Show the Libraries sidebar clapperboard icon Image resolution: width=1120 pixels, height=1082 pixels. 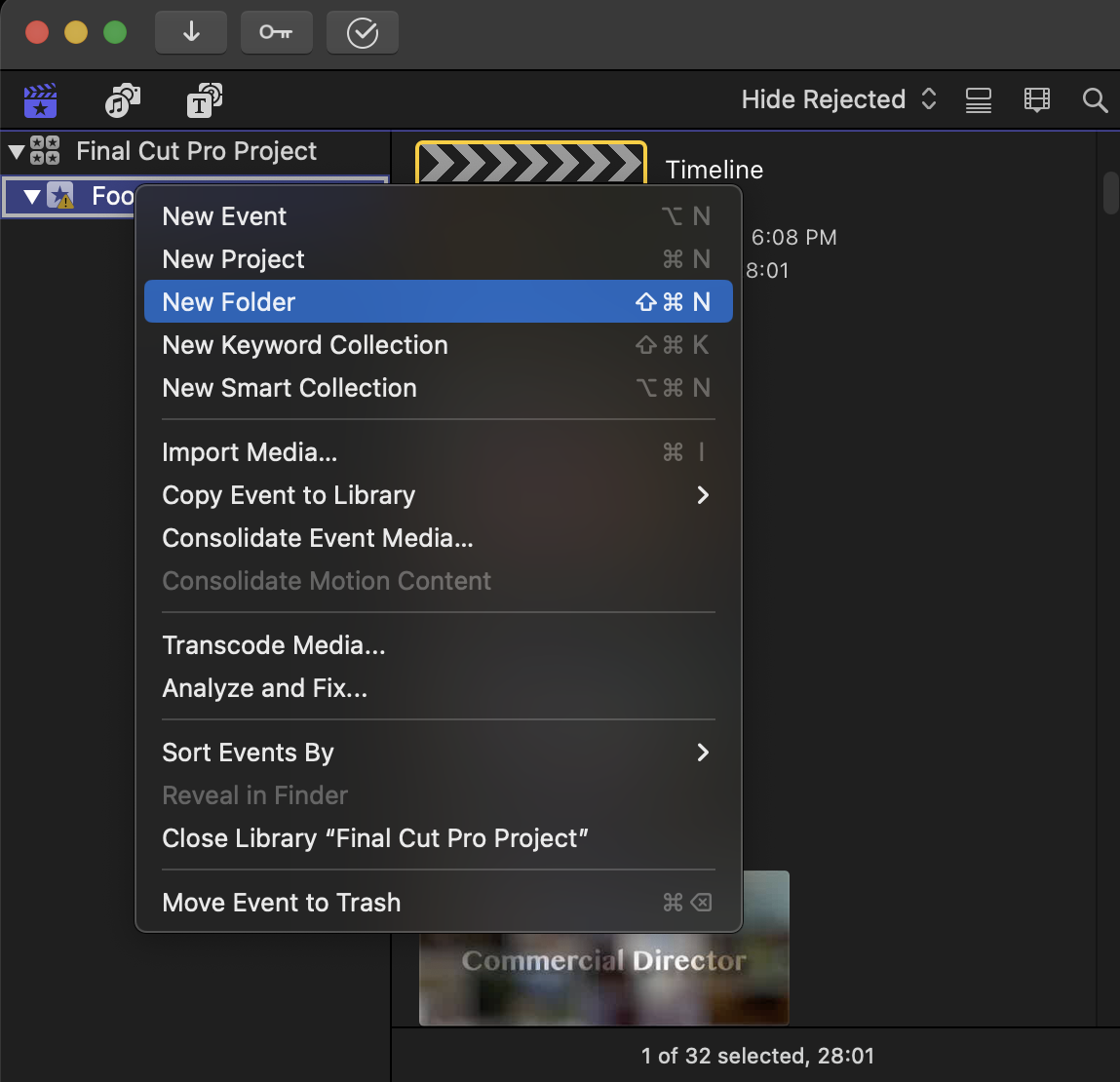click(41, 100)
